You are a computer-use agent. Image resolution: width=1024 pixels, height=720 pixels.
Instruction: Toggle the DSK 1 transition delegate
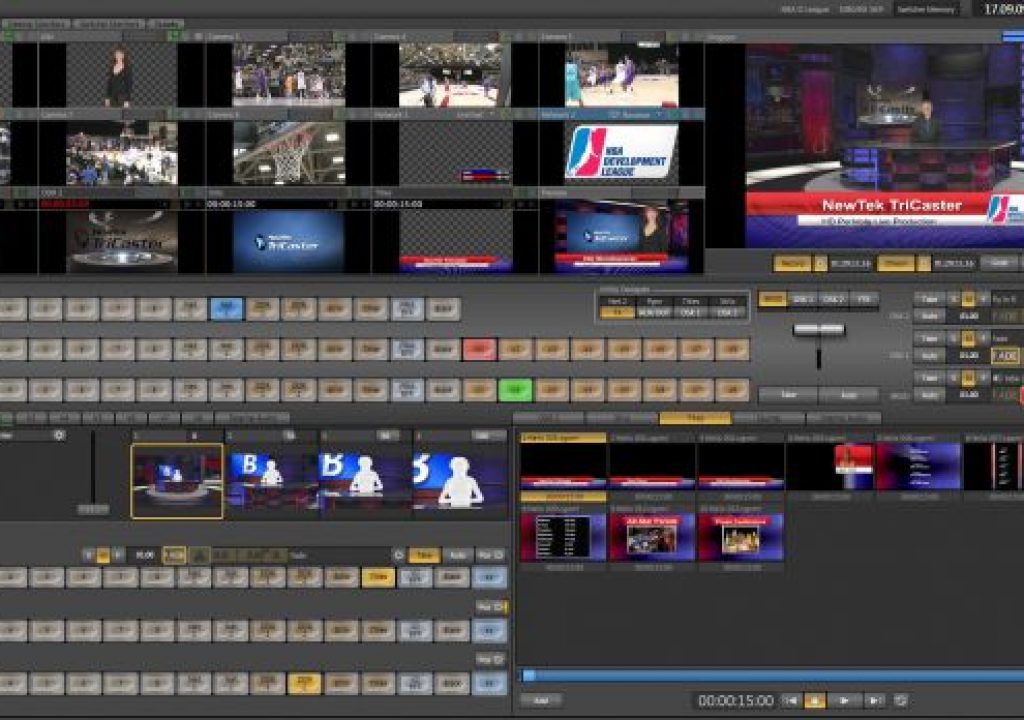tap(802, 299)
